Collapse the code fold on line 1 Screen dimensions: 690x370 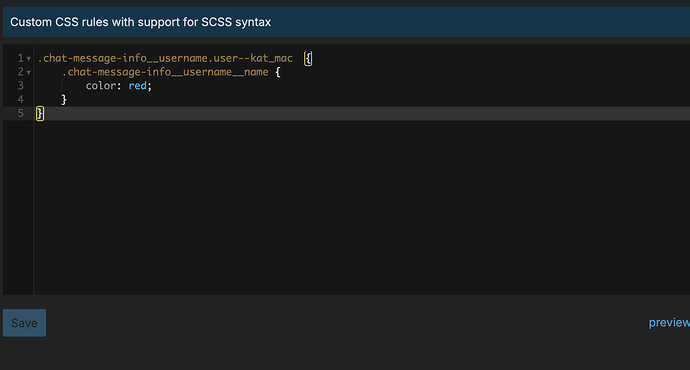(x=29, y=59)
